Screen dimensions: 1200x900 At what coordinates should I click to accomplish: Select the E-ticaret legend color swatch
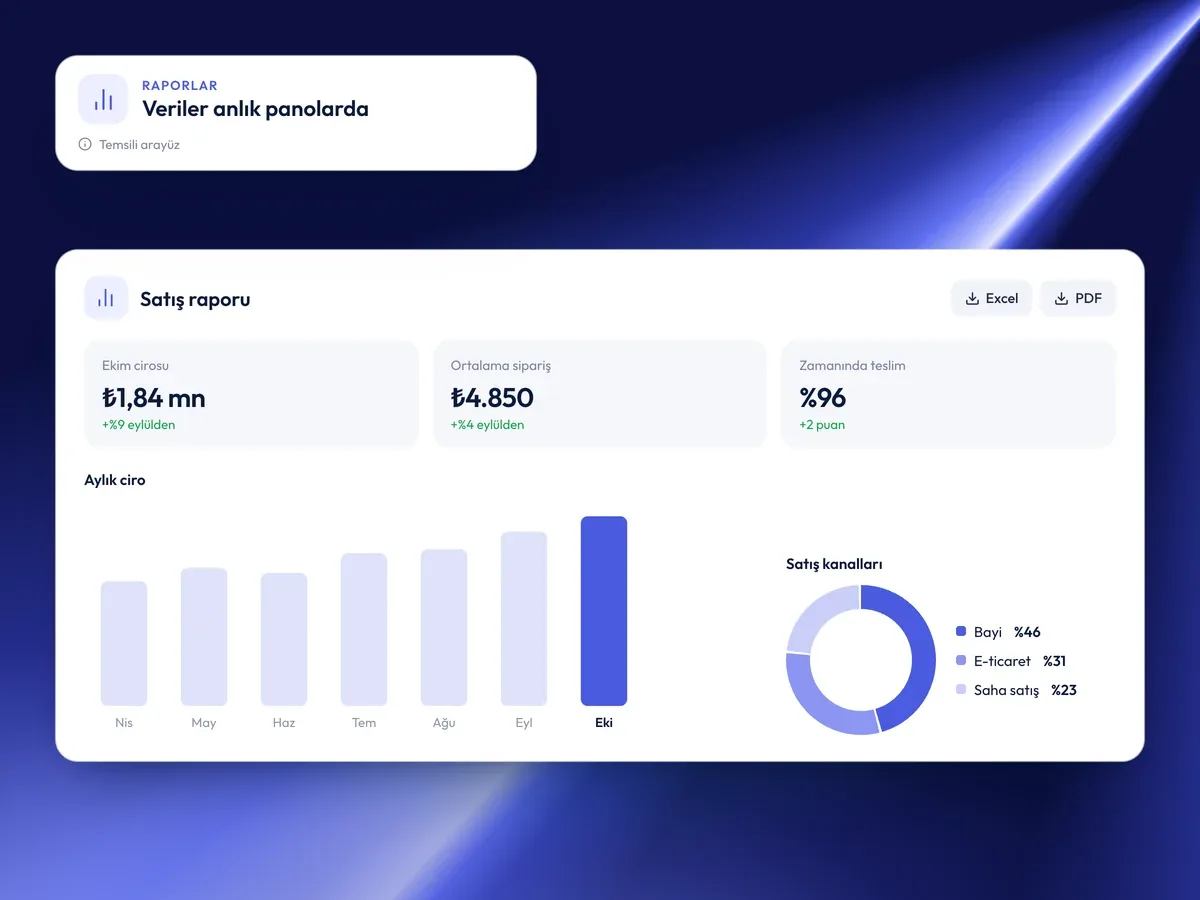[961, 661]
